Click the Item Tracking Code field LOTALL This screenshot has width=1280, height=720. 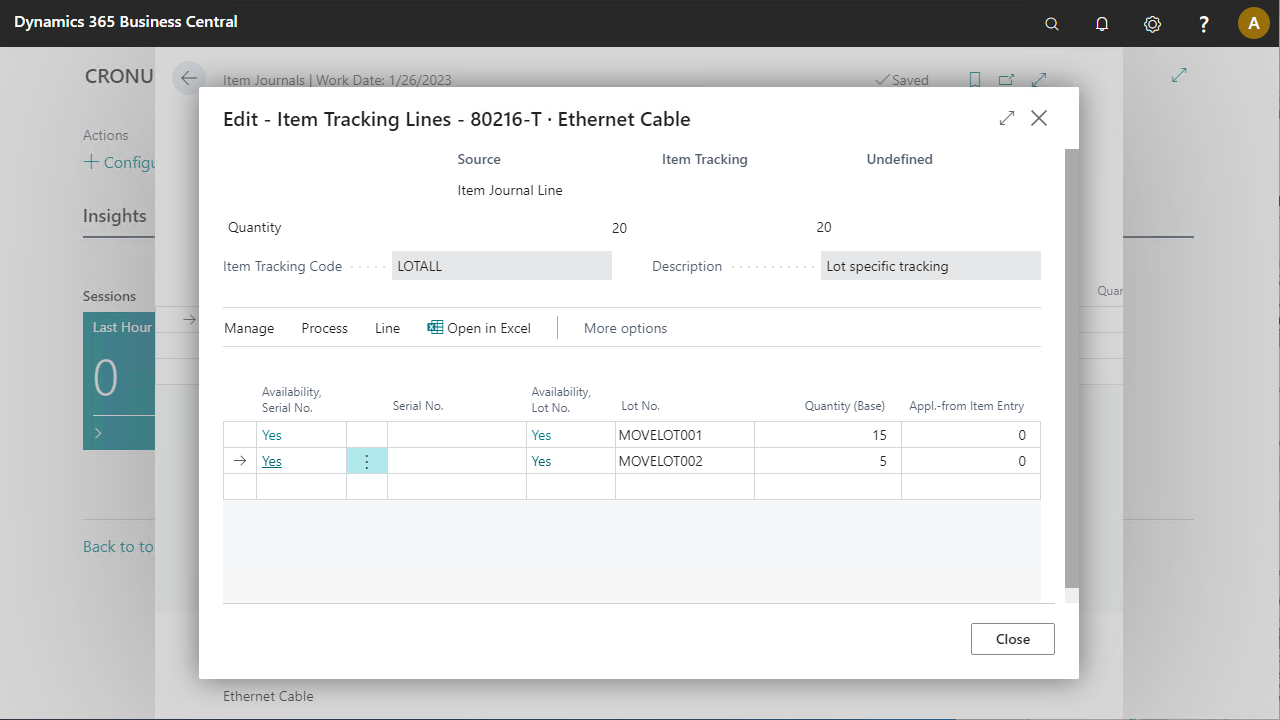coord(502,266)
